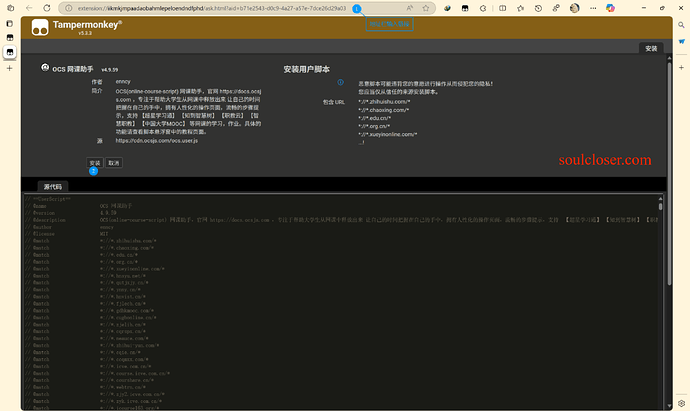690x411 pixels.
Task: Expand the remaining included URLs ellipsis
Action: click(x=361, y=142)
